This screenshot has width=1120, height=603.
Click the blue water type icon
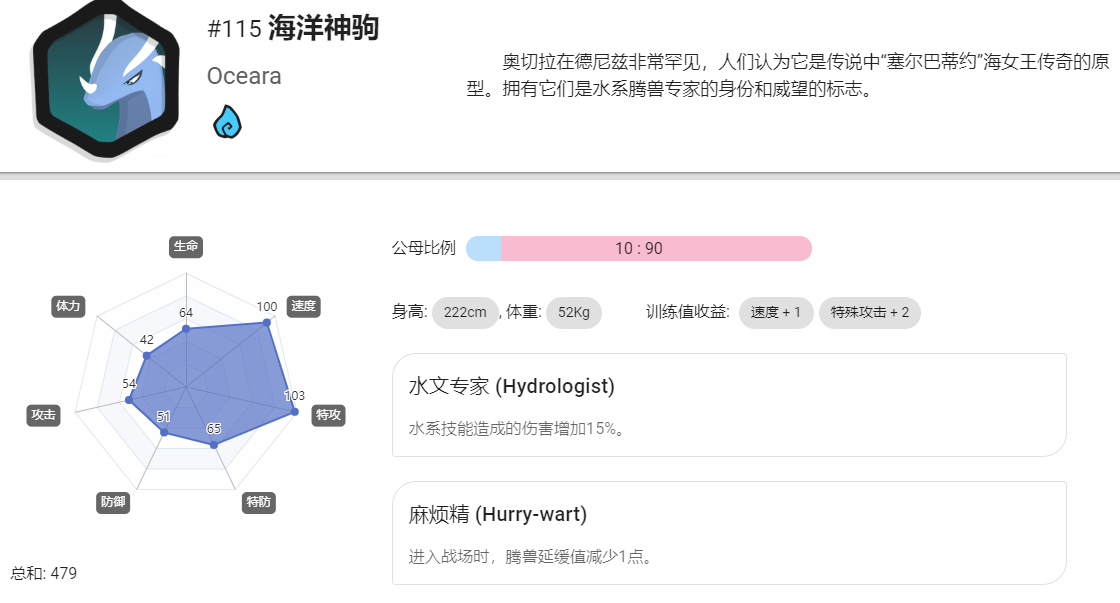(227, 121)
